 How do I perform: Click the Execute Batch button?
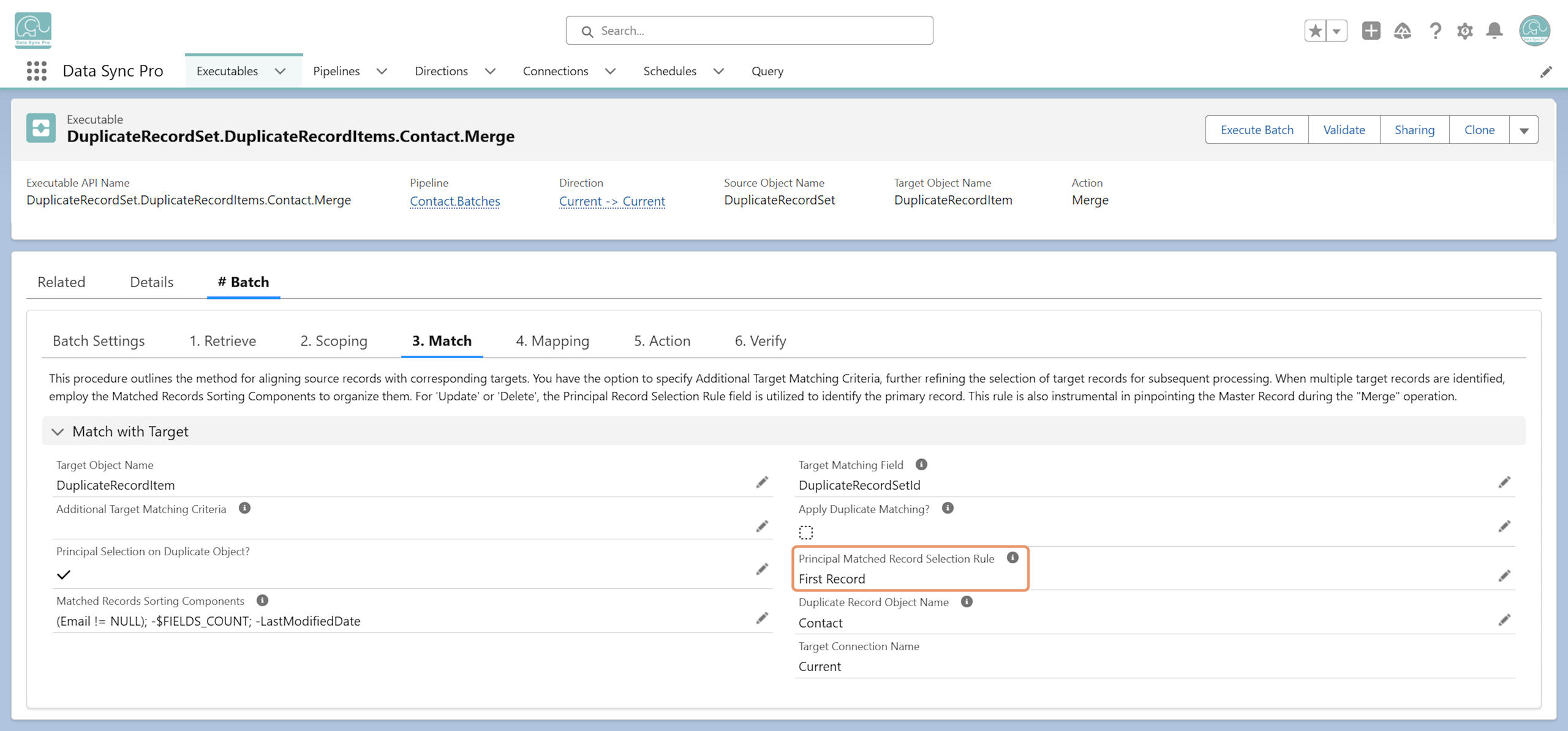click(x=1257, y=130)
